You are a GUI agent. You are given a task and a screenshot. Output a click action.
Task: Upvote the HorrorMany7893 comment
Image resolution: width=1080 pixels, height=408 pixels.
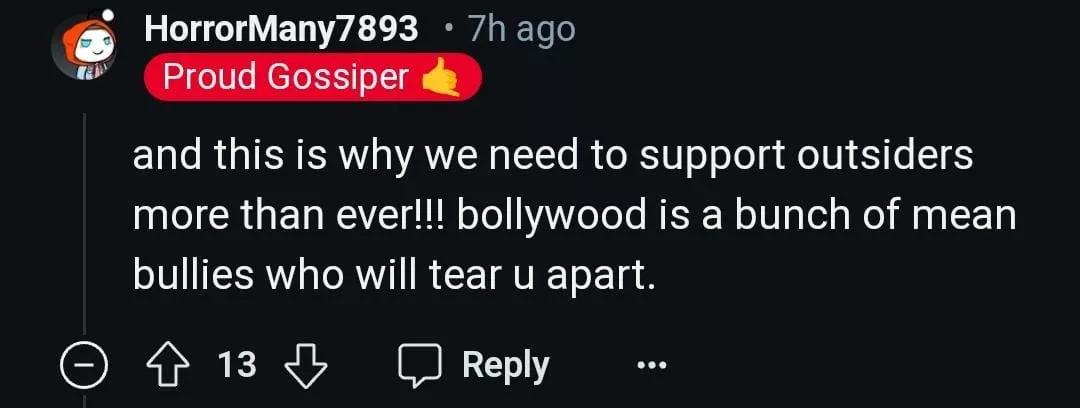click(x=166, y=366)
